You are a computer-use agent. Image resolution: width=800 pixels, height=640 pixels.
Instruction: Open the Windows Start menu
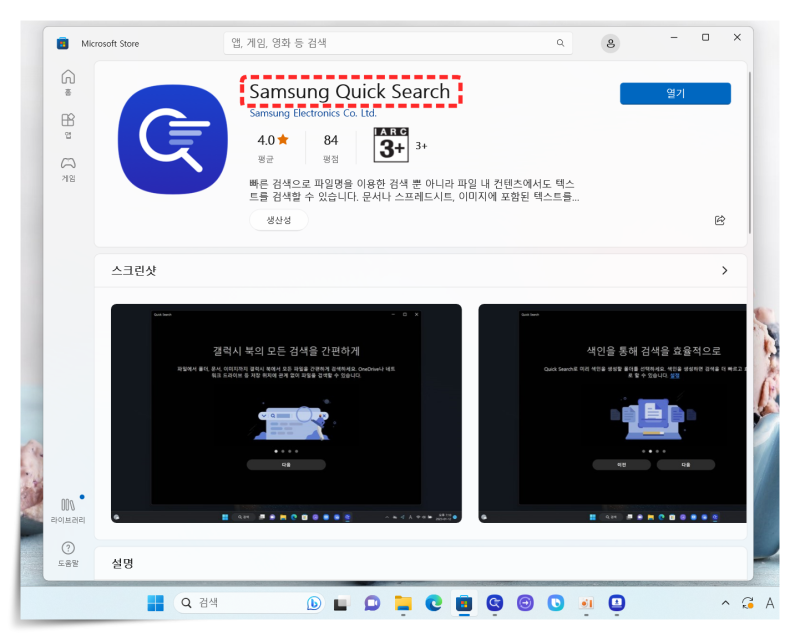[154, 603]
